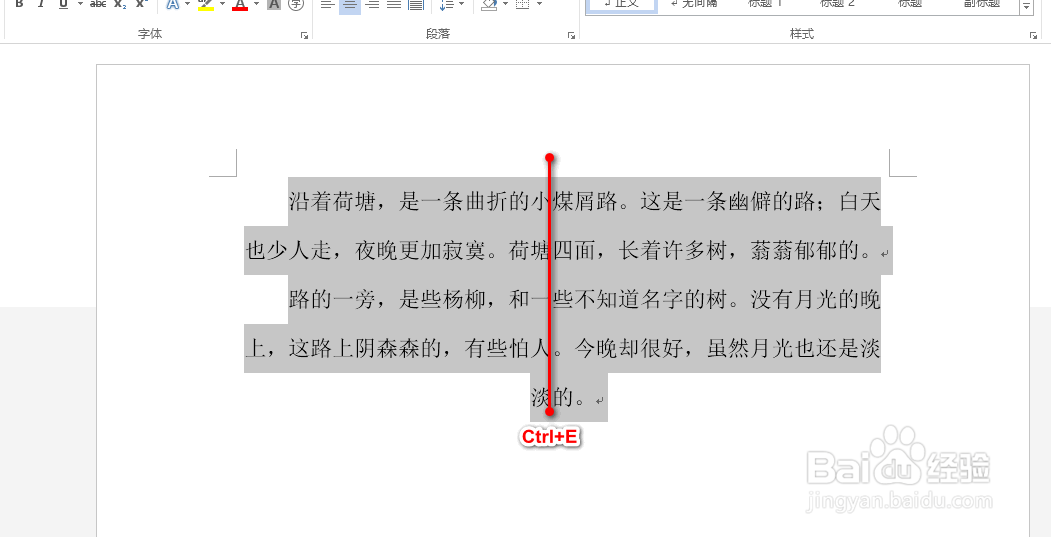
Task: Apply red font color
Action: pyautogui.click(x=240, y=4)
